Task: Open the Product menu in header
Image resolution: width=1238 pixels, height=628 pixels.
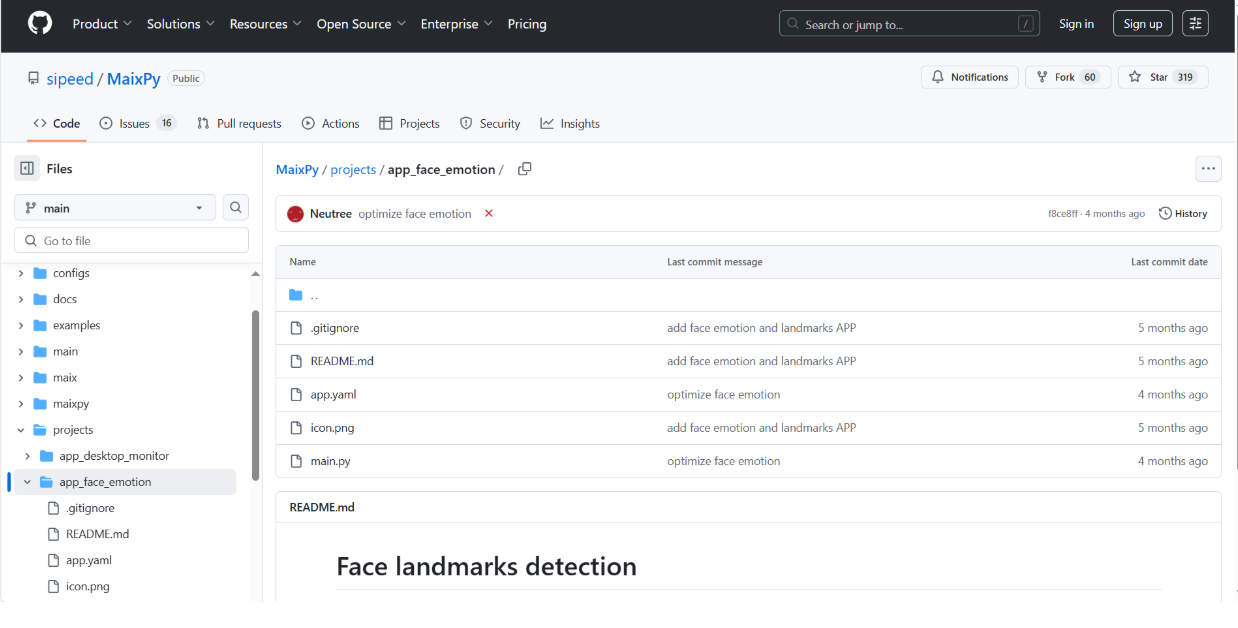Action: point(102,24)
